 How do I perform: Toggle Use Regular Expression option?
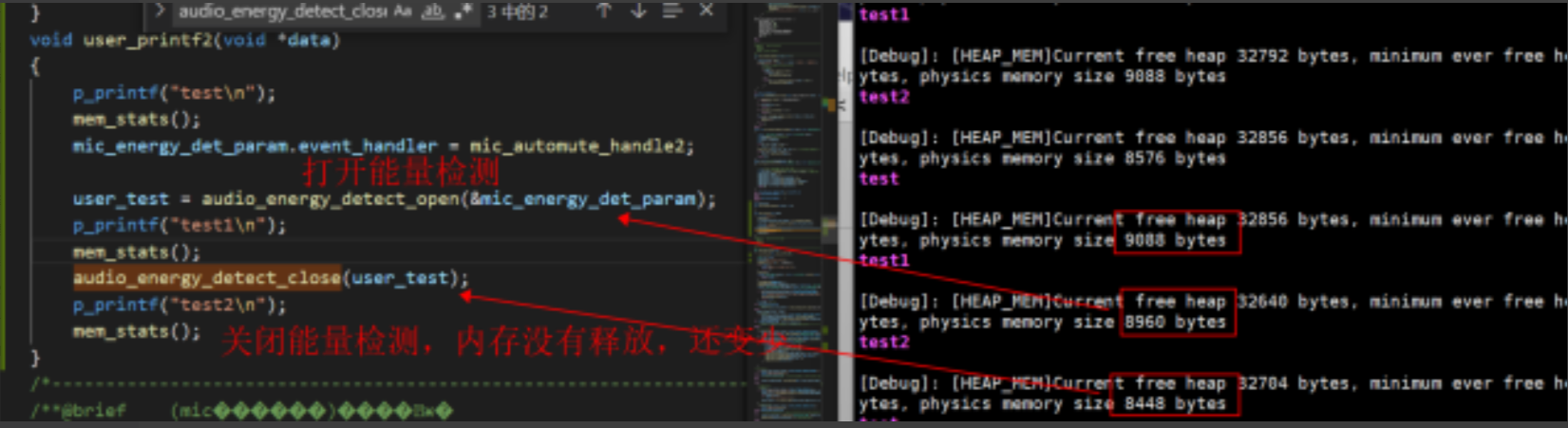(463, 11)
